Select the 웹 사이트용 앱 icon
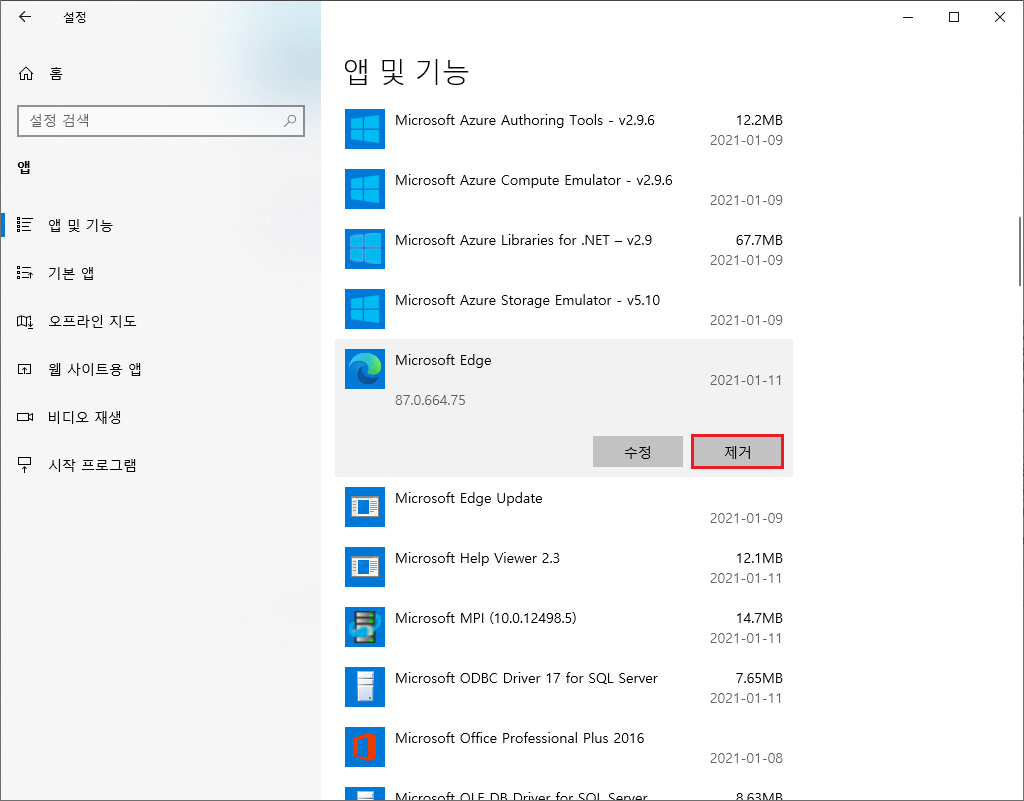 (x=24, y=369)
